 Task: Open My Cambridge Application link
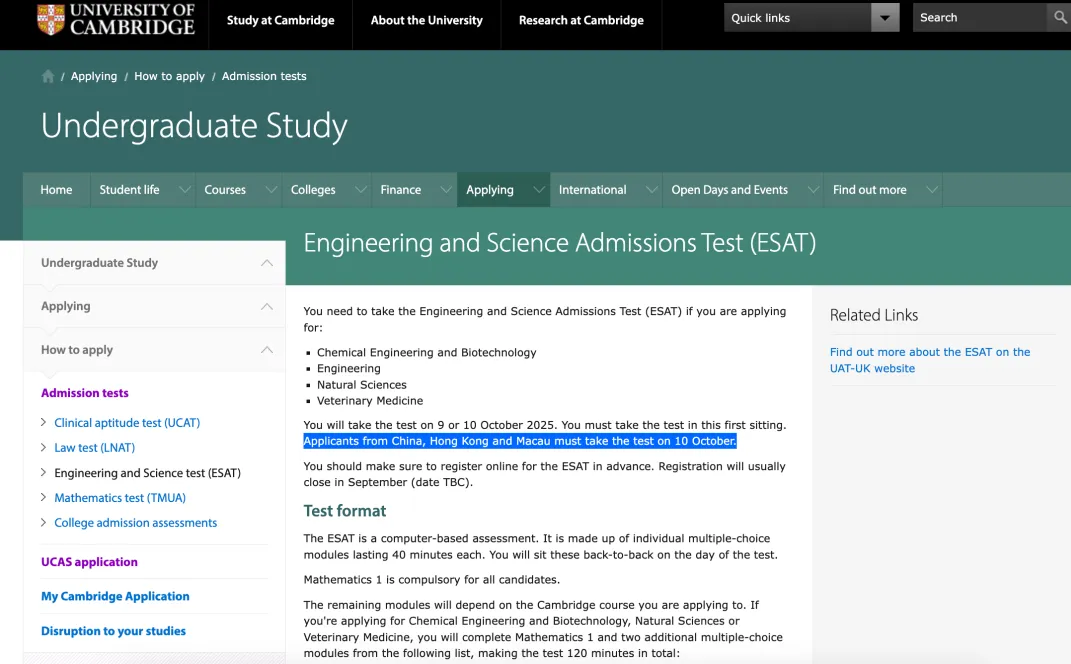(115, 596)
